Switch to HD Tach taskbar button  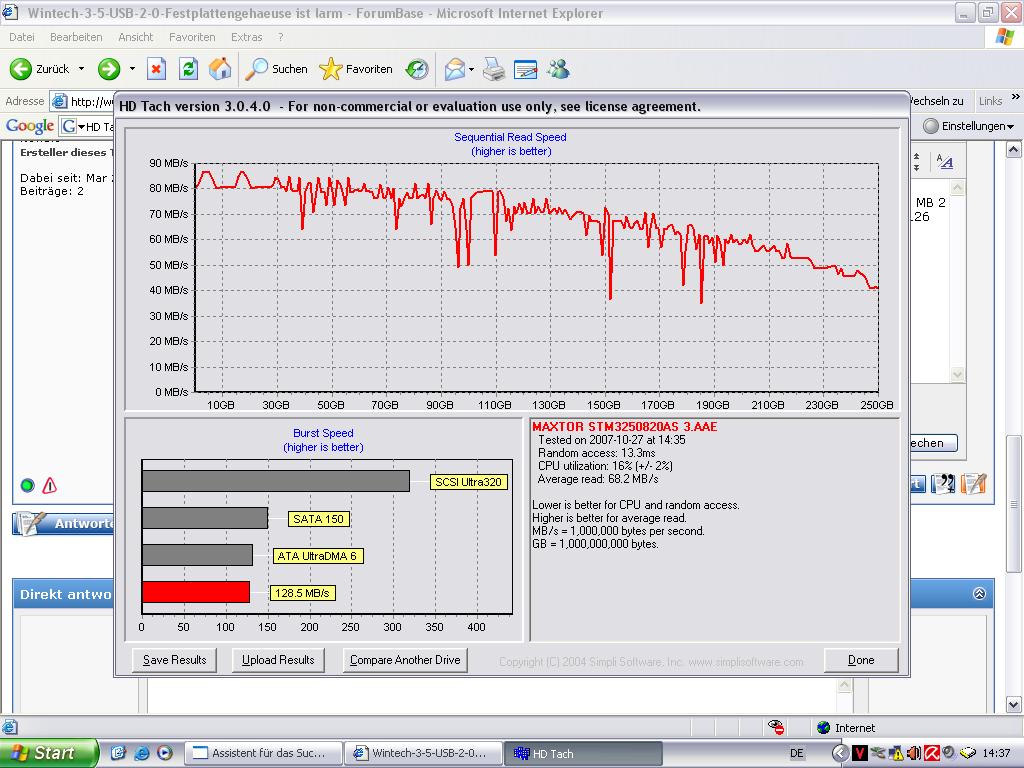pyautogui.click(x=583, y=753)
